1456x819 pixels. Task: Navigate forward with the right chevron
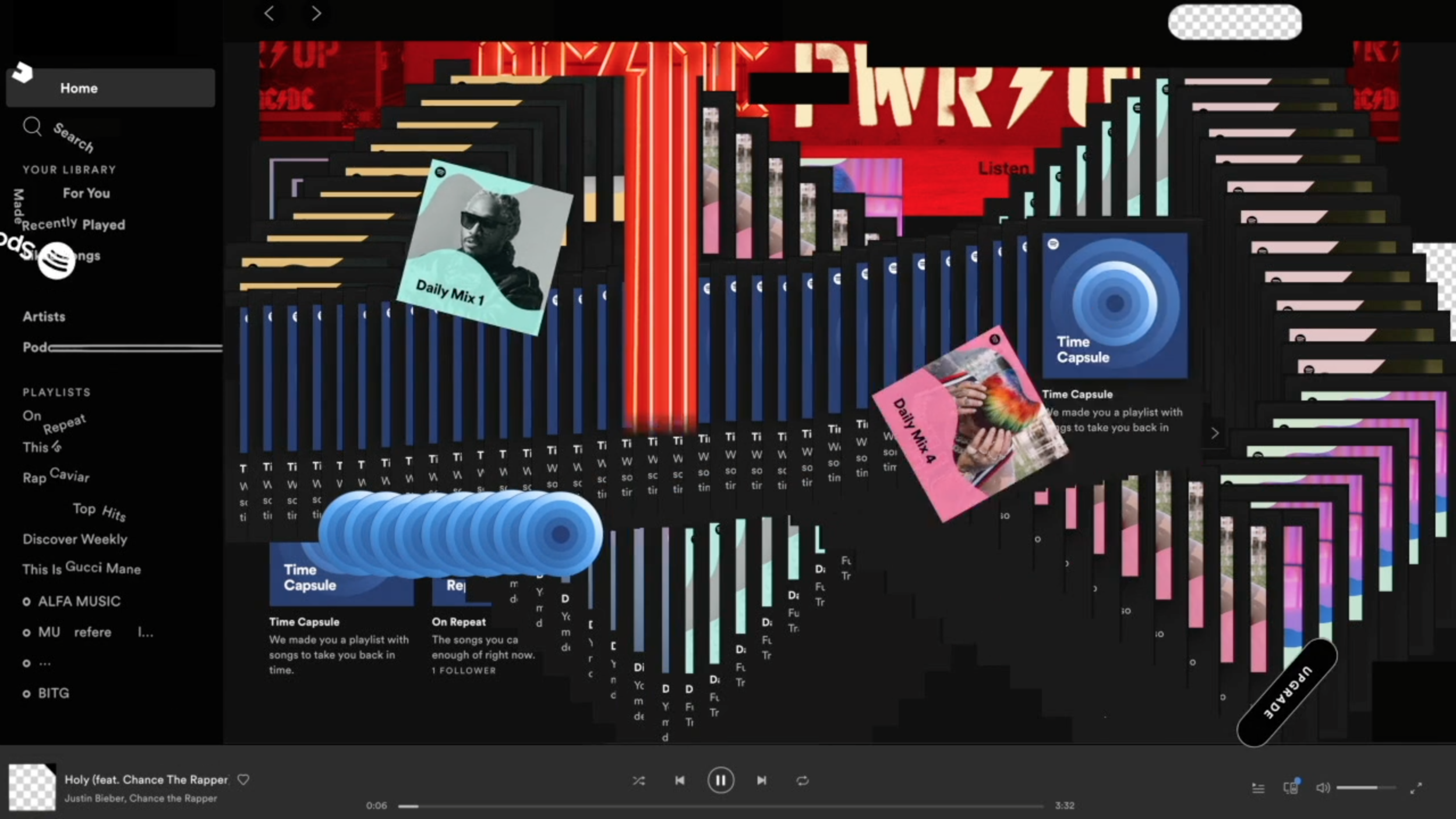[316, 13]
